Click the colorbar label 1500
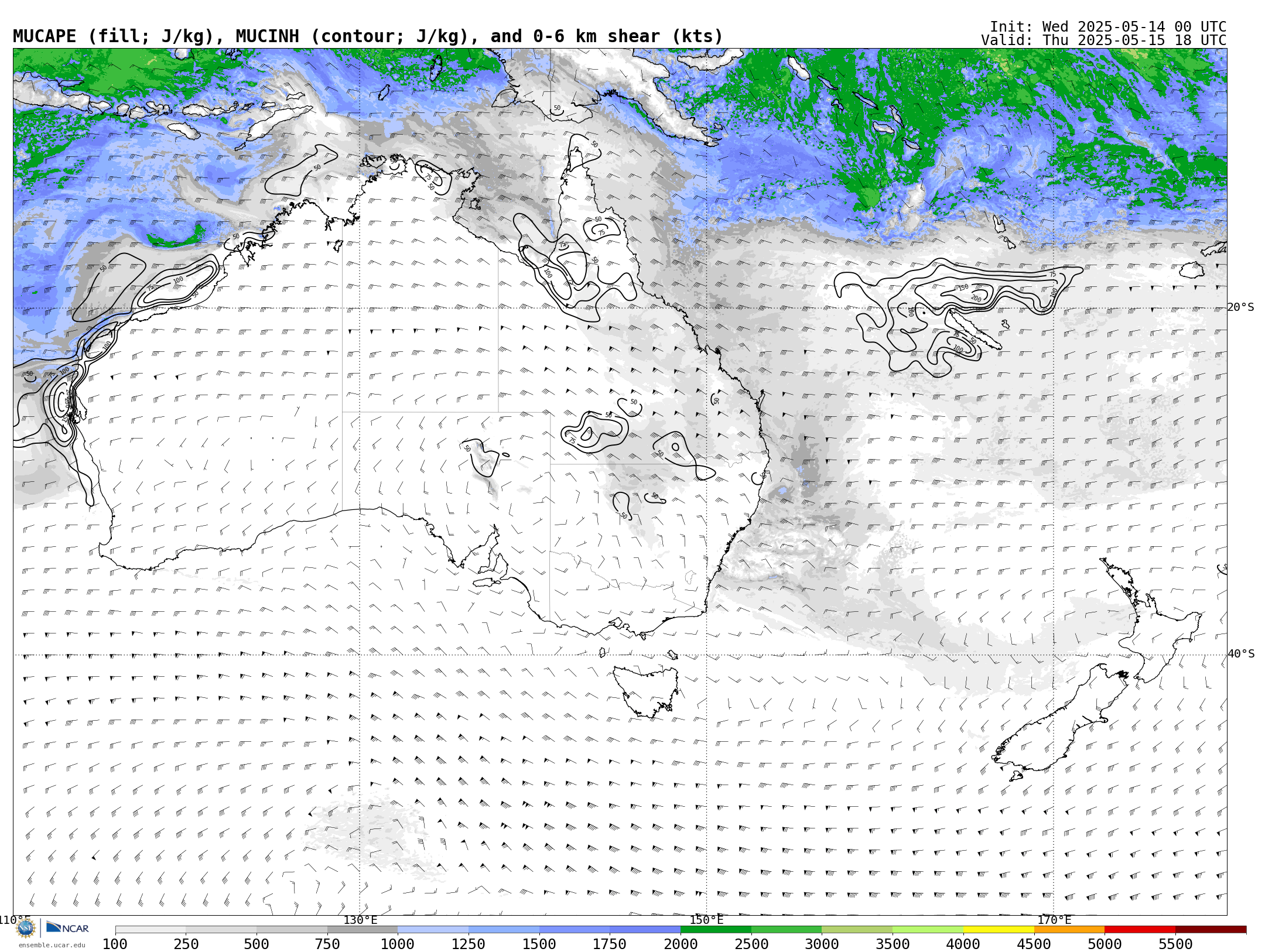This screenshot has width=1265, height=952. point(539,944)
